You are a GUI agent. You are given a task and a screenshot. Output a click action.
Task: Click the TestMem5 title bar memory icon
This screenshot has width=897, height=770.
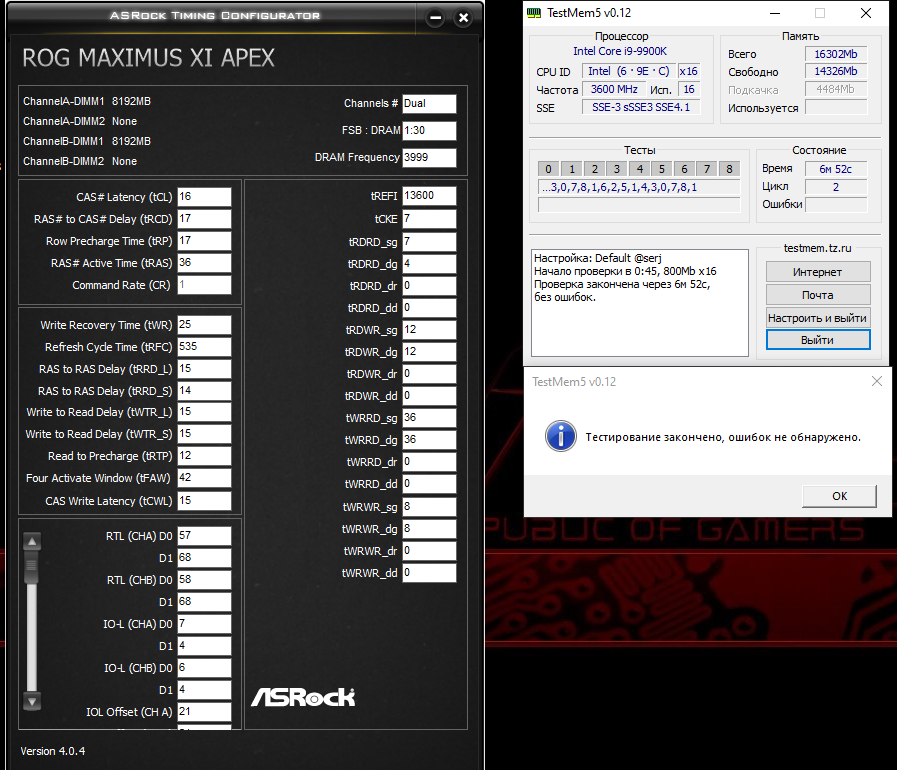coord(534,13)
